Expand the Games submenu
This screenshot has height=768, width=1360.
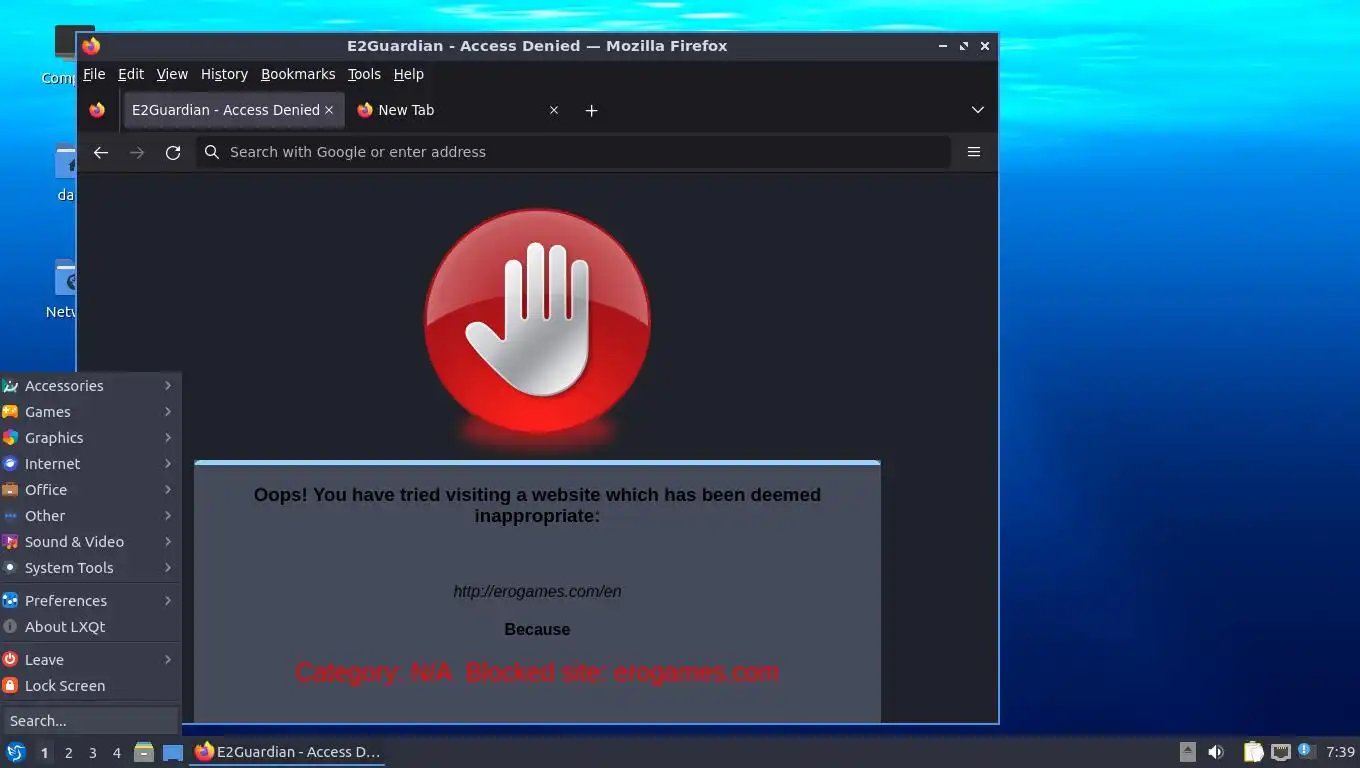(x=90, y=412)
